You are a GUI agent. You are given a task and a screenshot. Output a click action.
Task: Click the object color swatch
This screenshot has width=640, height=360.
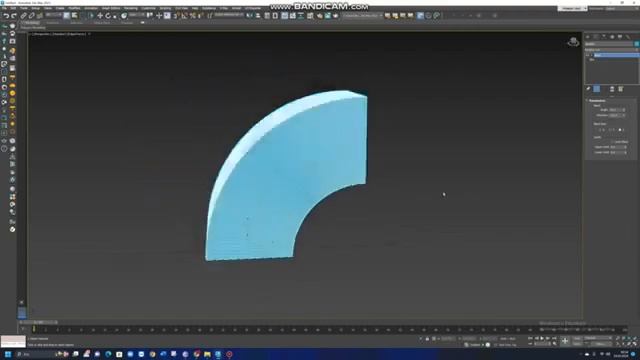(636, 44)
